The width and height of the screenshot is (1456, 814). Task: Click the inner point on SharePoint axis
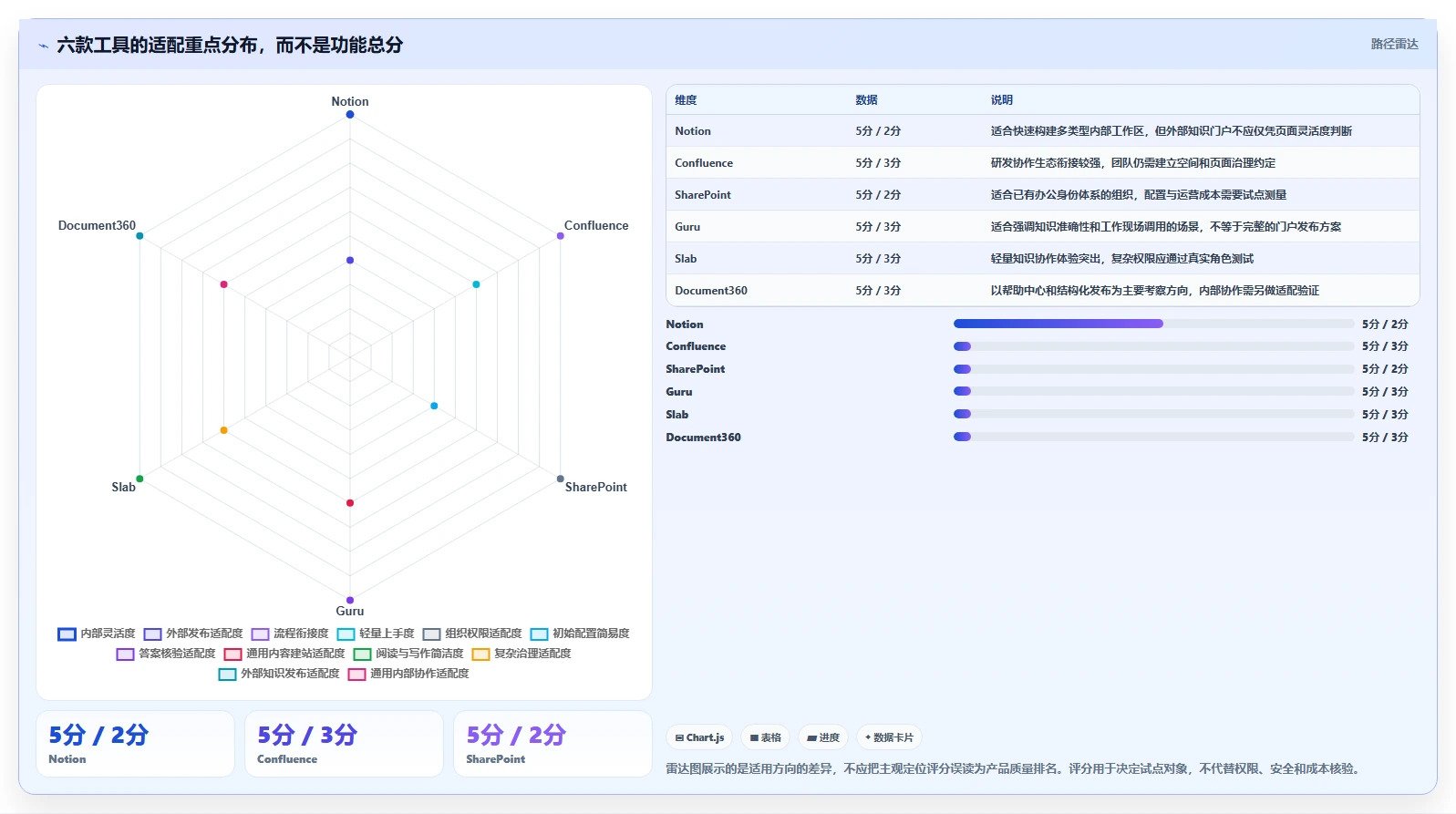(434, 406)
